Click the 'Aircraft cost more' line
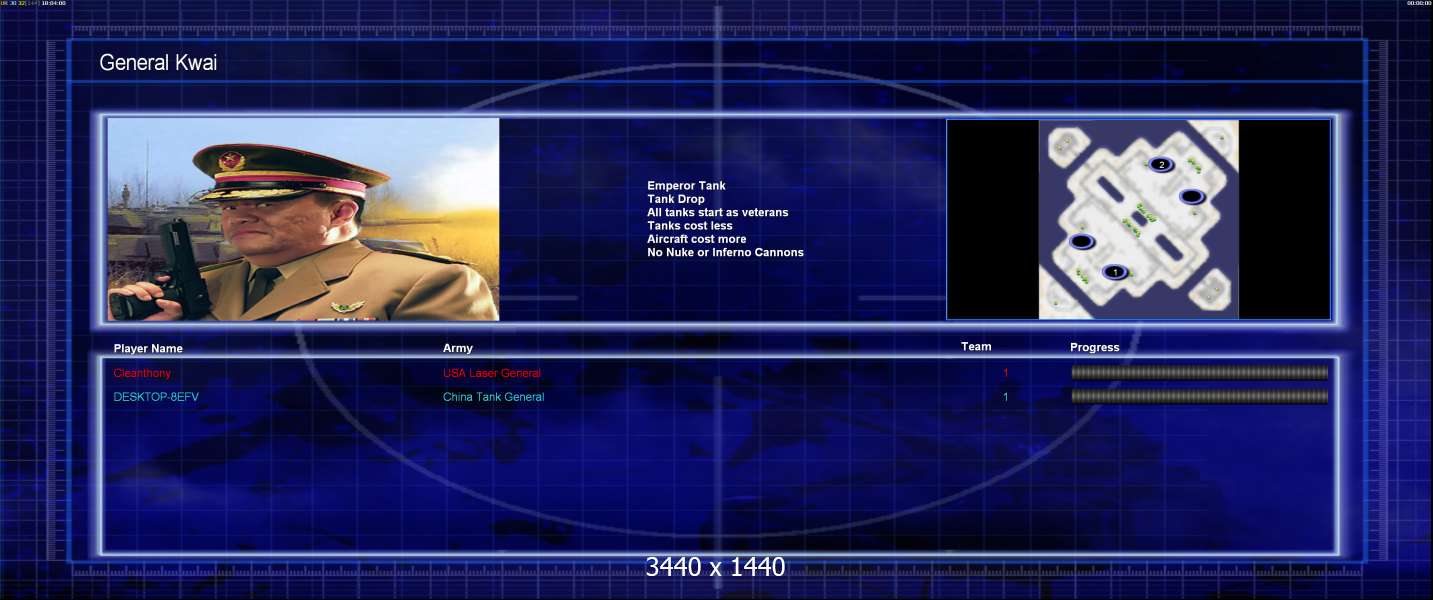 [x=697, y=239]
